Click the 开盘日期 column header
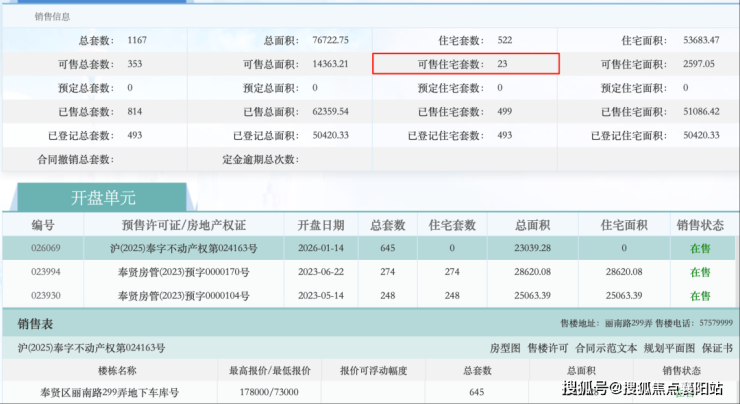740x404 pixels. (320, 223)
